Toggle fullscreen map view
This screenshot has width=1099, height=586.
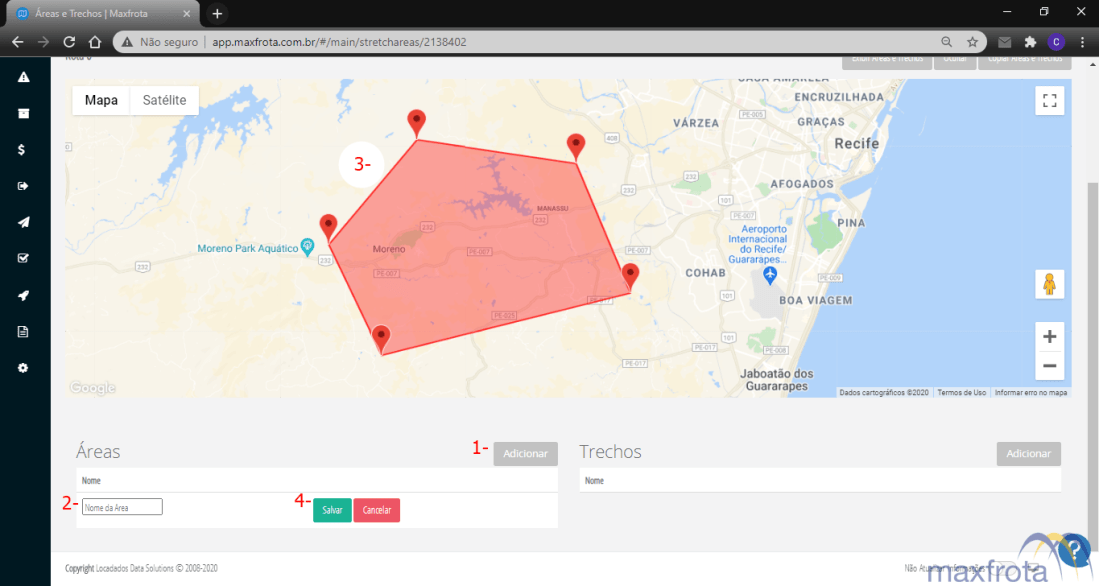1049,100
